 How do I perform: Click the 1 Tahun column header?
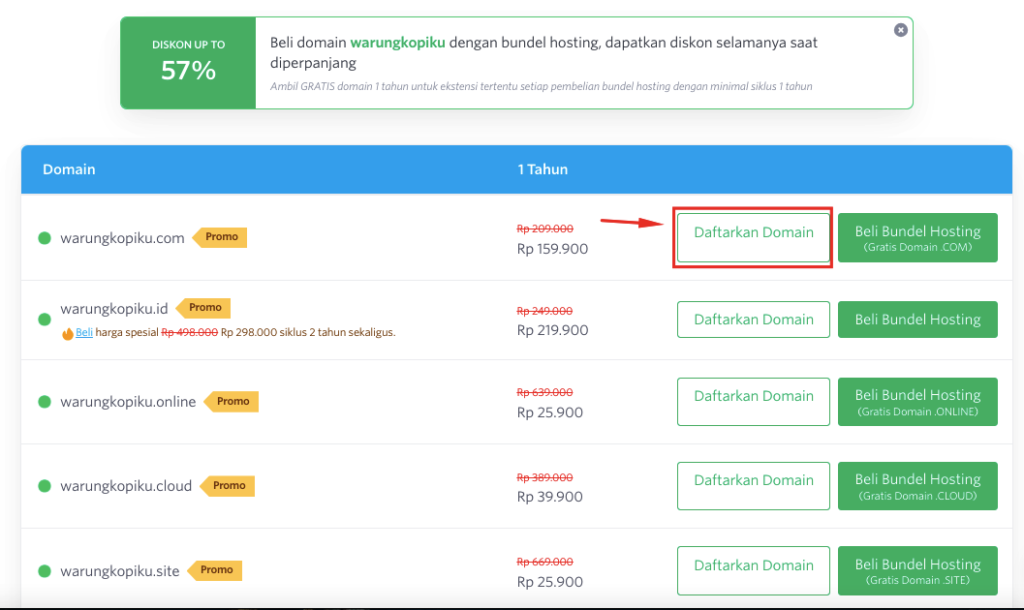click(545, 169)
